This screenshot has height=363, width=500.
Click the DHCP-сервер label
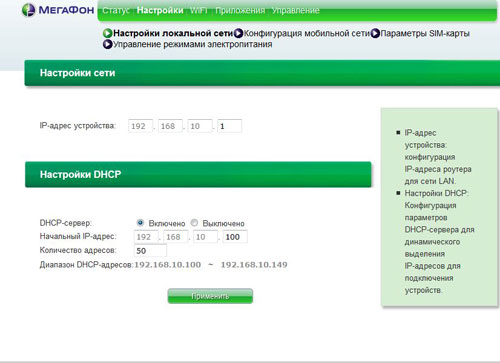(x=65, y=223)
